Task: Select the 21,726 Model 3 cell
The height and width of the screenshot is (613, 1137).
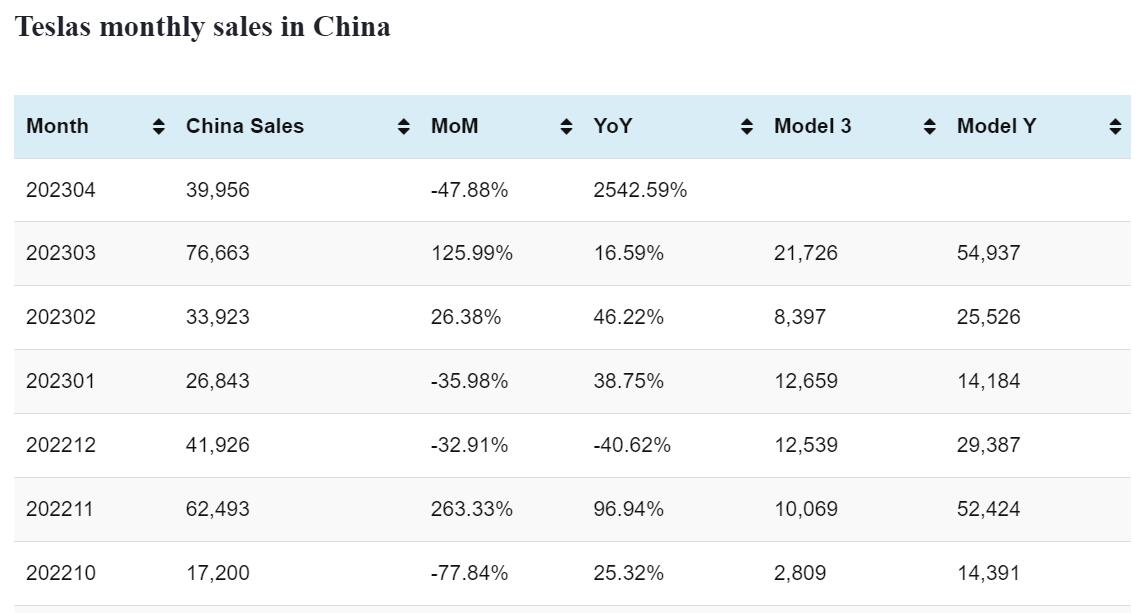Action: 806,253
